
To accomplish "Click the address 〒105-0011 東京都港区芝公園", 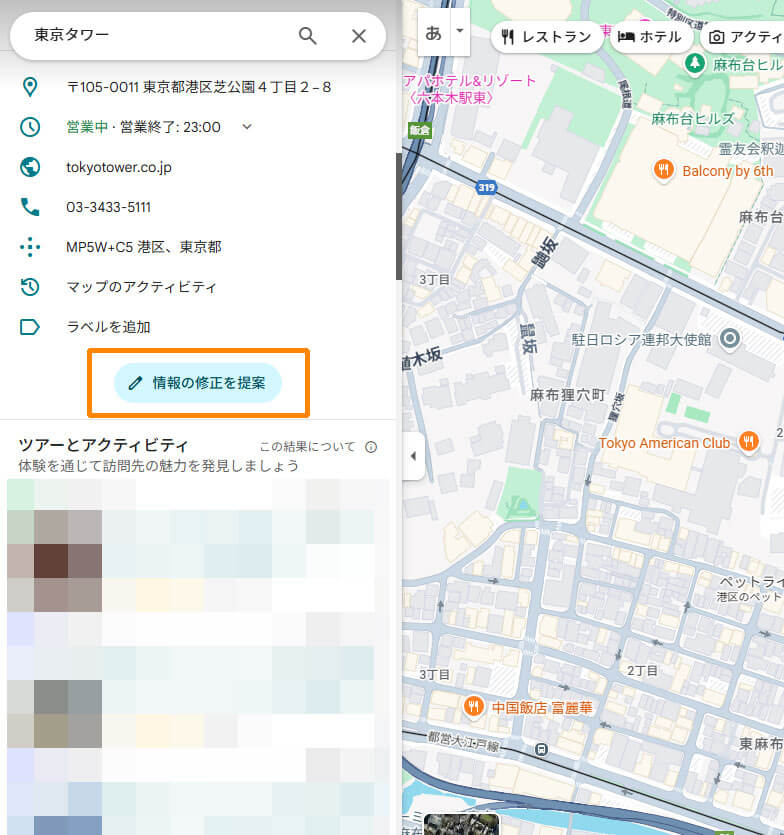I will 199,87.
